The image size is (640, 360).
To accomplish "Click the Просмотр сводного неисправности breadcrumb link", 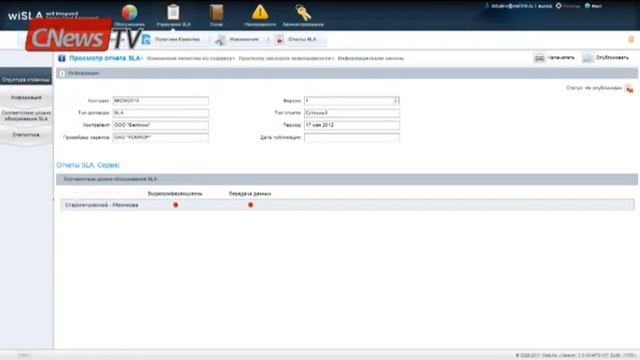I will tap(285, 59).
